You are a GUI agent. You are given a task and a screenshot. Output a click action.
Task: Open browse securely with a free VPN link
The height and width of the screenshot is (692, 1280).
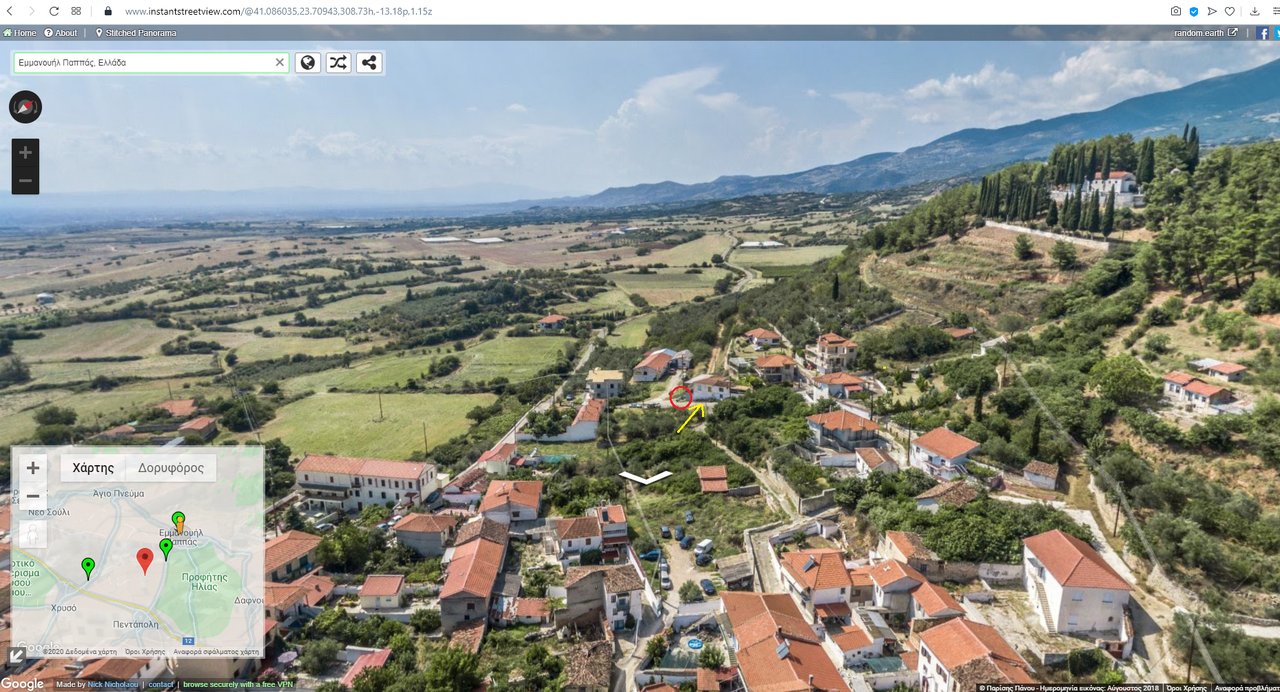pyautogui.click(x=237, y=685)
